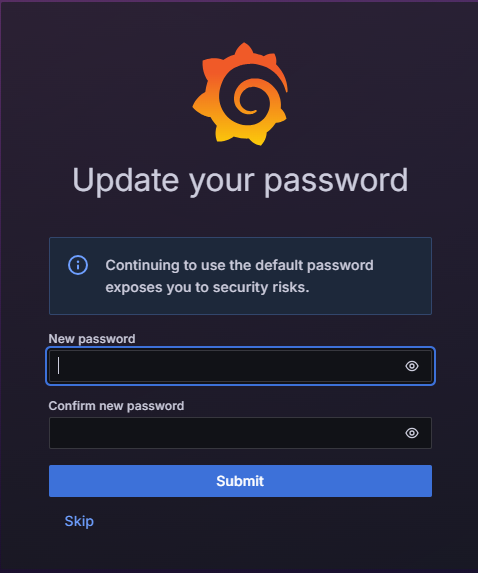Click the blue info circle icon
478x573 pixels.
(x=78, y=265)
